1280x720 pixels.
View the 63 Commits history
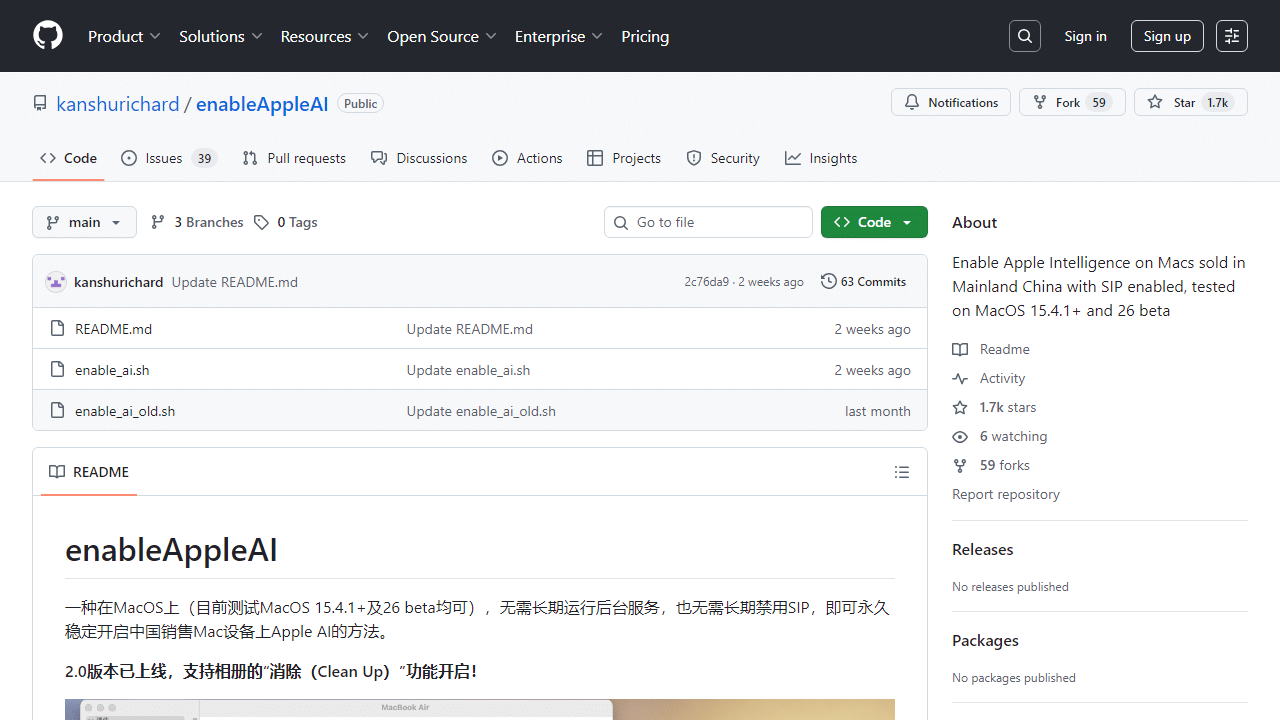(x=863, y=282)
